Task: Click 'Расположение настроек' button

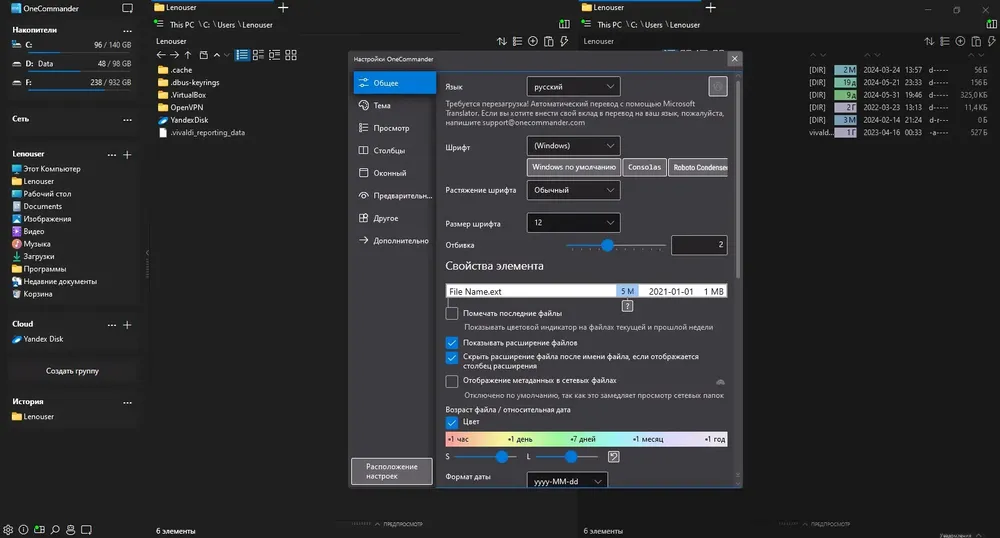Action: pyautogui.click(x=392, y=471)
